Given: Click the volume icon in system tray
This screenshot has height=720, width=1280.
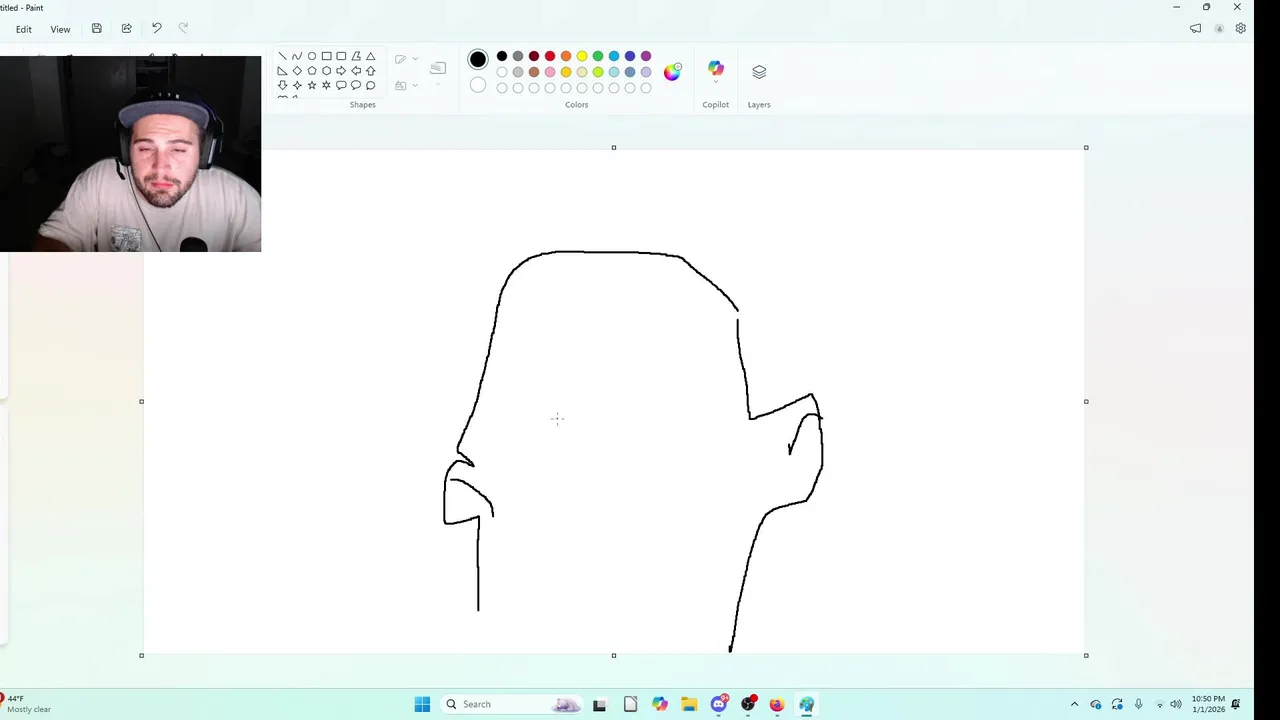Looking at the screenshot, I should pyautogui.click(x=1176, y=704).
